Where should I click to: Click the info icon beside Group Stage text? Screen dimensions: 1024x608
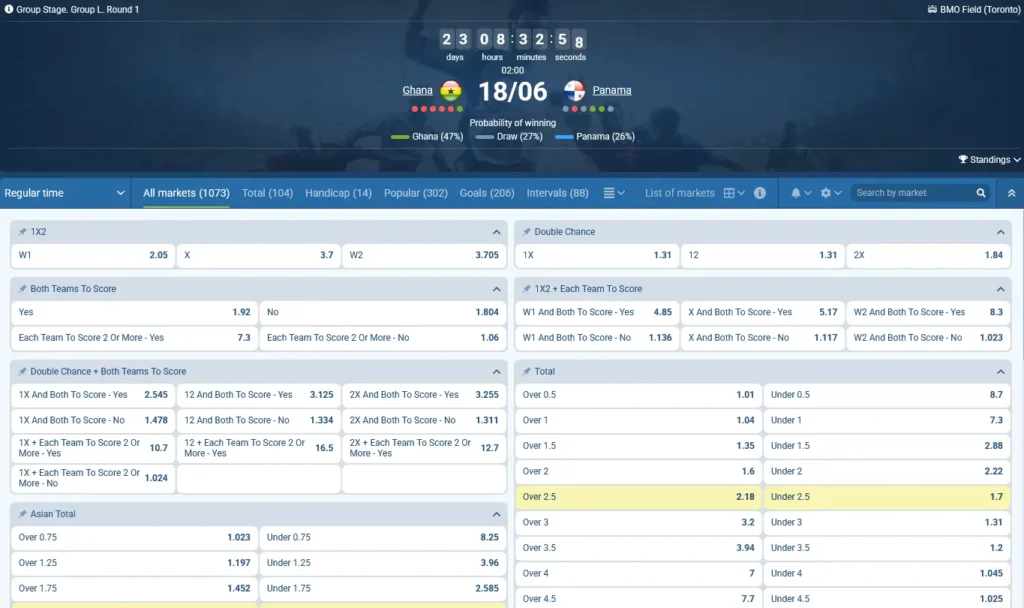[x=8, y=9]
